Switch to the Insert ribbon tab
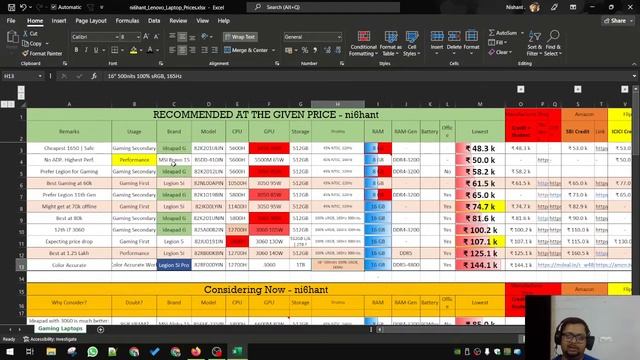Viewport: 640px width, 360px height. click(x=59, y=21)
